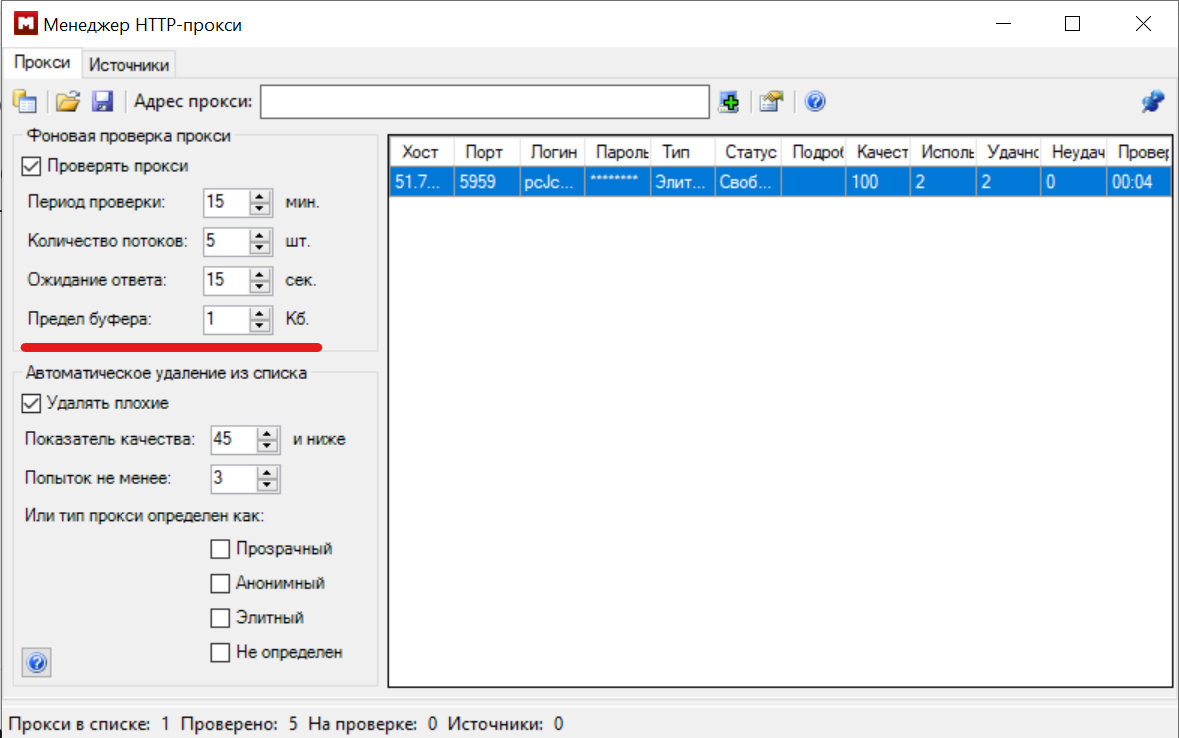The image size is (1179, 738).
Task: Decrease 'Количество потоков' with down arrow
Action: click(261, 247)
